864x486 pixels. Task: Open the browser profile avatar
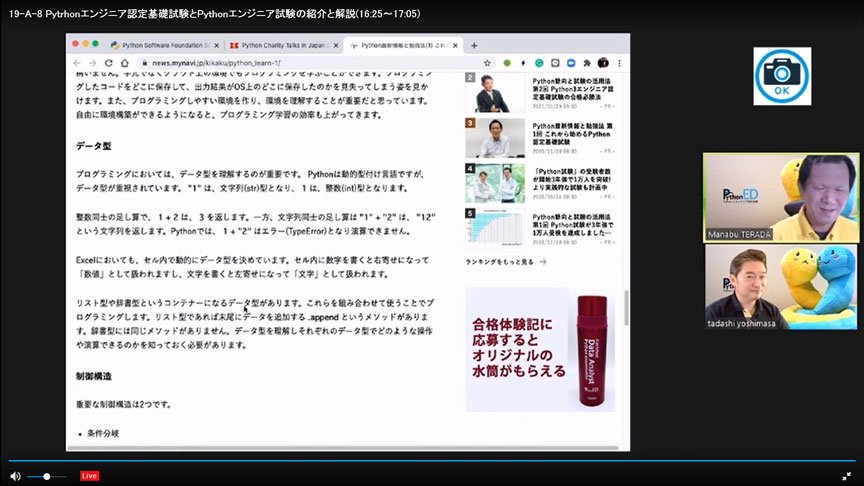pos(603,63)
